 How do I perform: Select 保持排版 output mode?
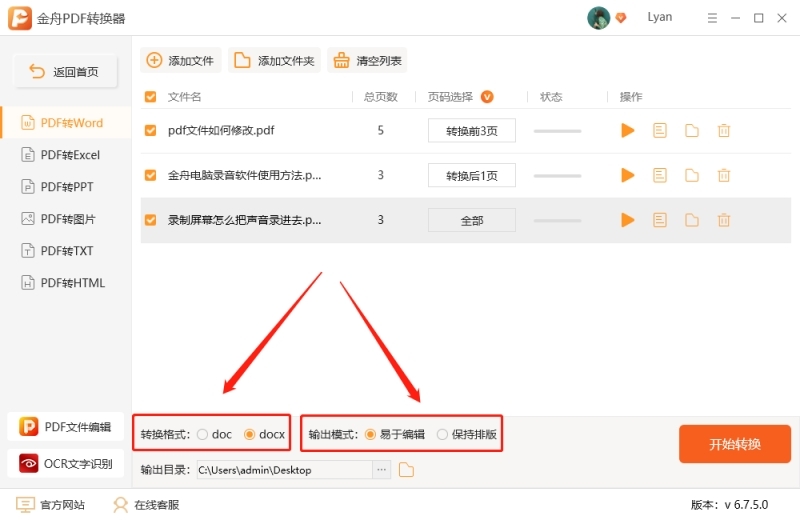pyautogui.click(x=442, y=434)
